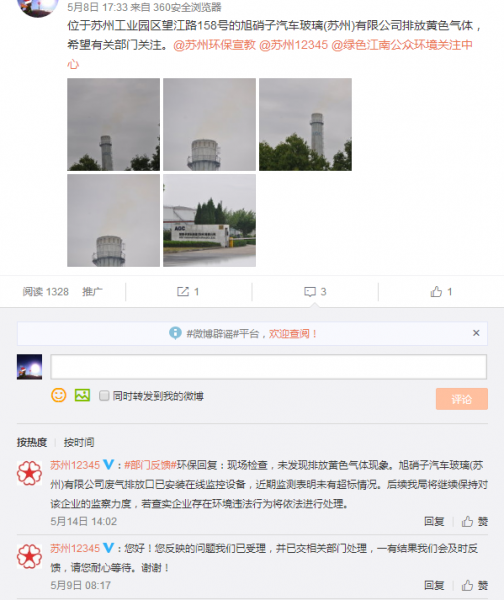Open the comments bubble icon
504x600 pixels.
(x=310, y=292)
